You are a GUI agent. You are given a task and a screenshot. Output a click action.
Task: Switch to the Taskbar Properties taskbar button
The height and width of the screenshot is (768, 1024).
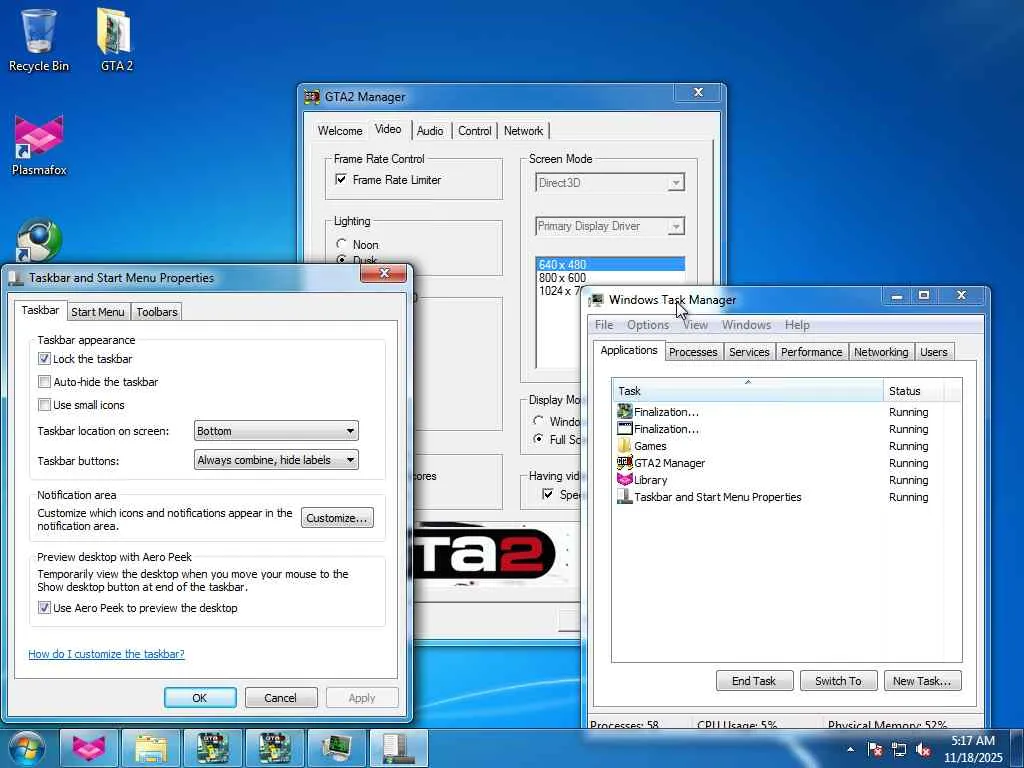pyautogui.click(x=399, y=748)
